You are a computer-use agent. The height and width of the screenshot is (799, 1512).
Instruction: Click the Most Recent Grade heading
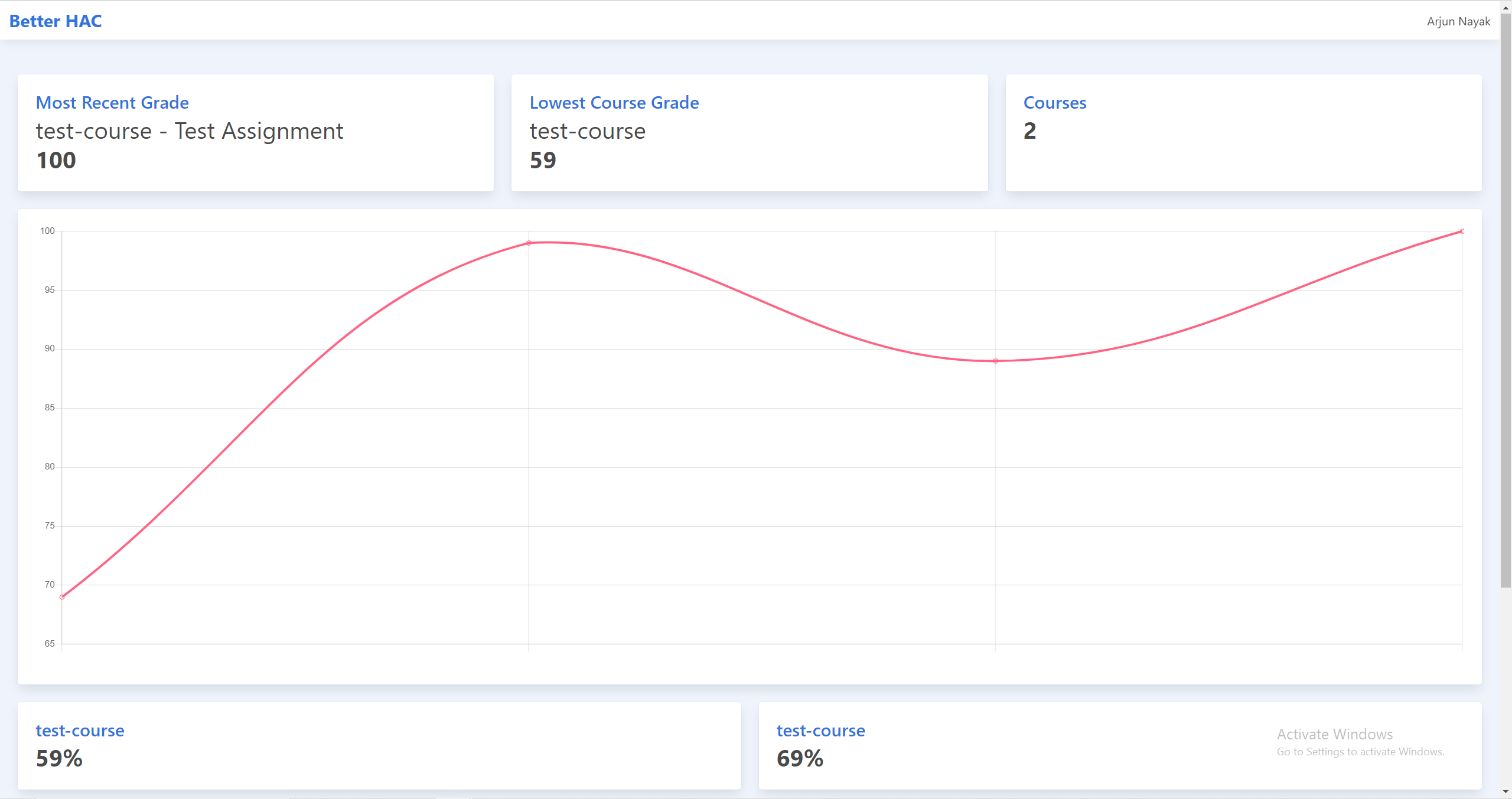coord(112,103)
